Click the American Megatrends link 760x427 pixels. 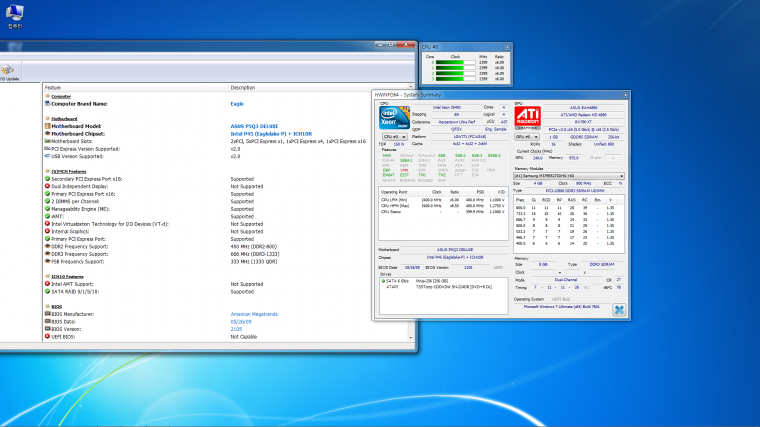[x=254, y=314]
